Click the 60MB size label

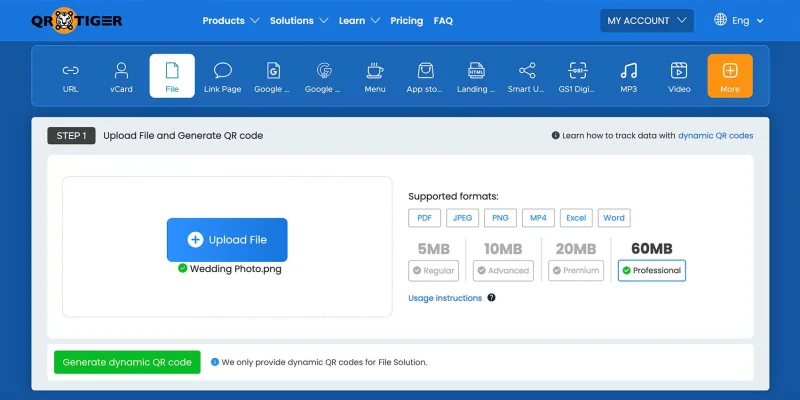pyautogui.click(x=652, y=248)
